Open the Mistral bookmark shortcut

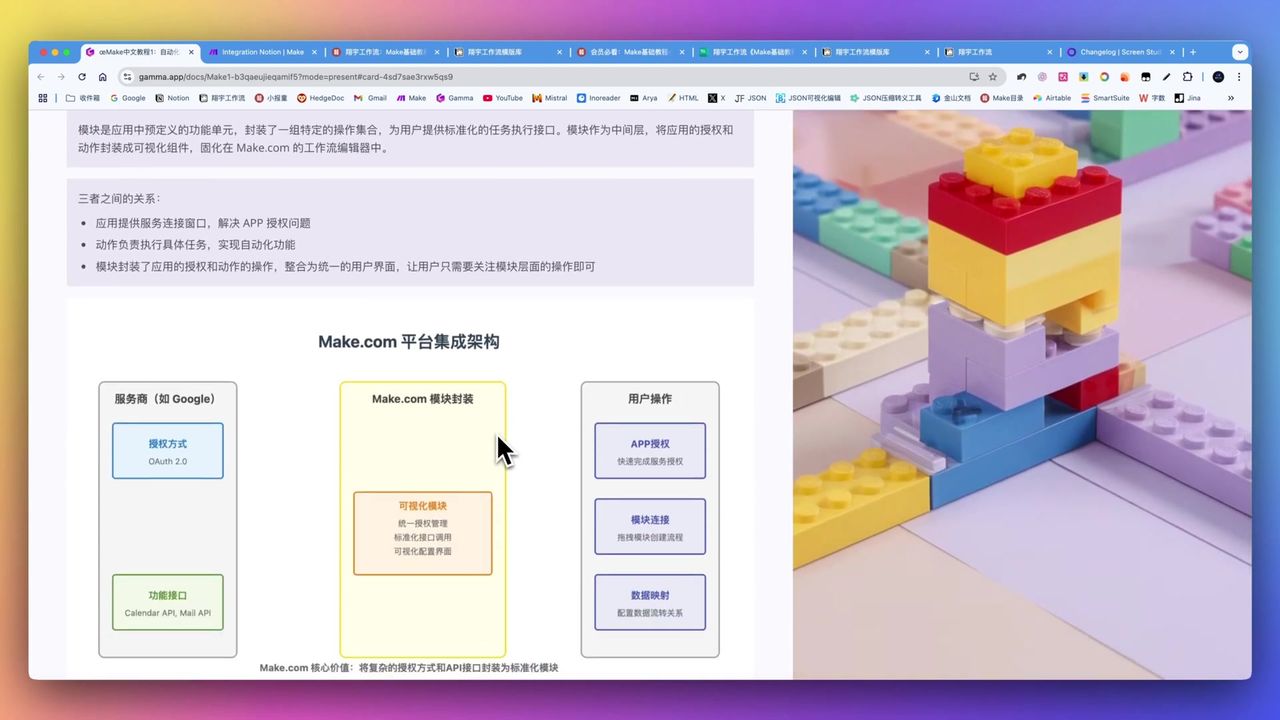click(551, 97)
